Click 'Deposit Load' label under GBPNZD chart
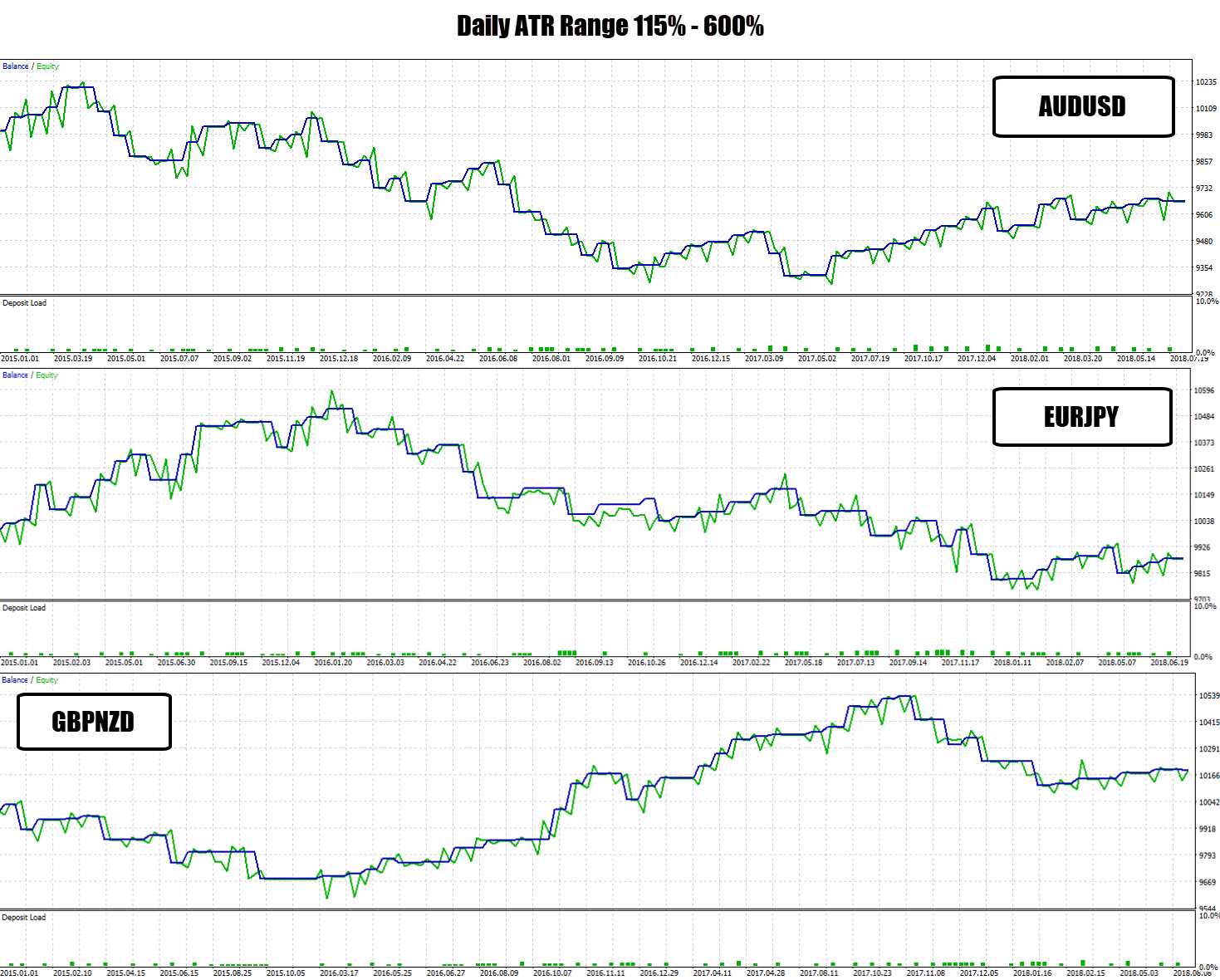The height and width of the screenshot is (980, 1220). click(24, 918)
